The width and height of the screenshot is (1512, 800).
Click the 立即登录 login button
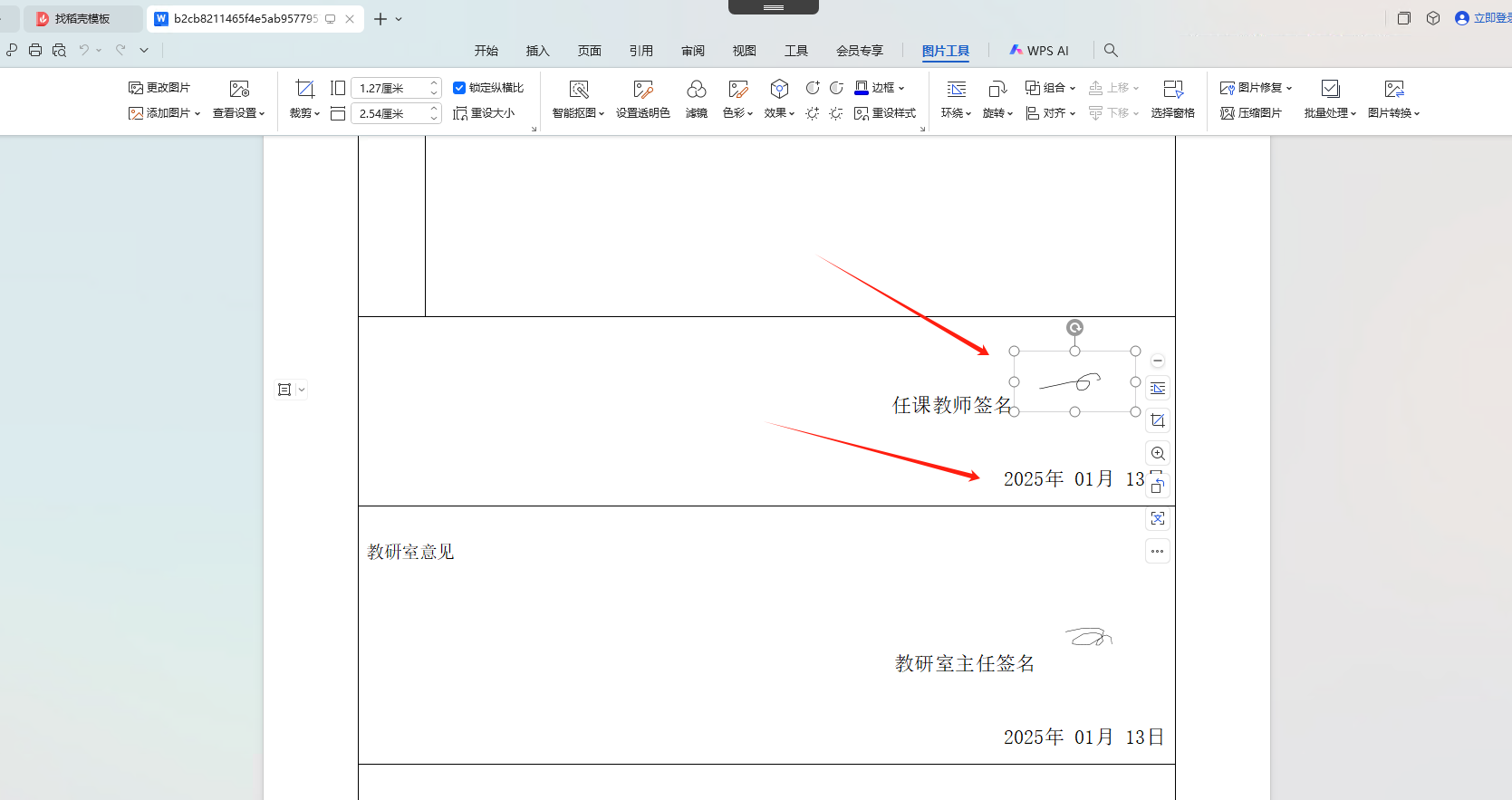pos(1482,18)
